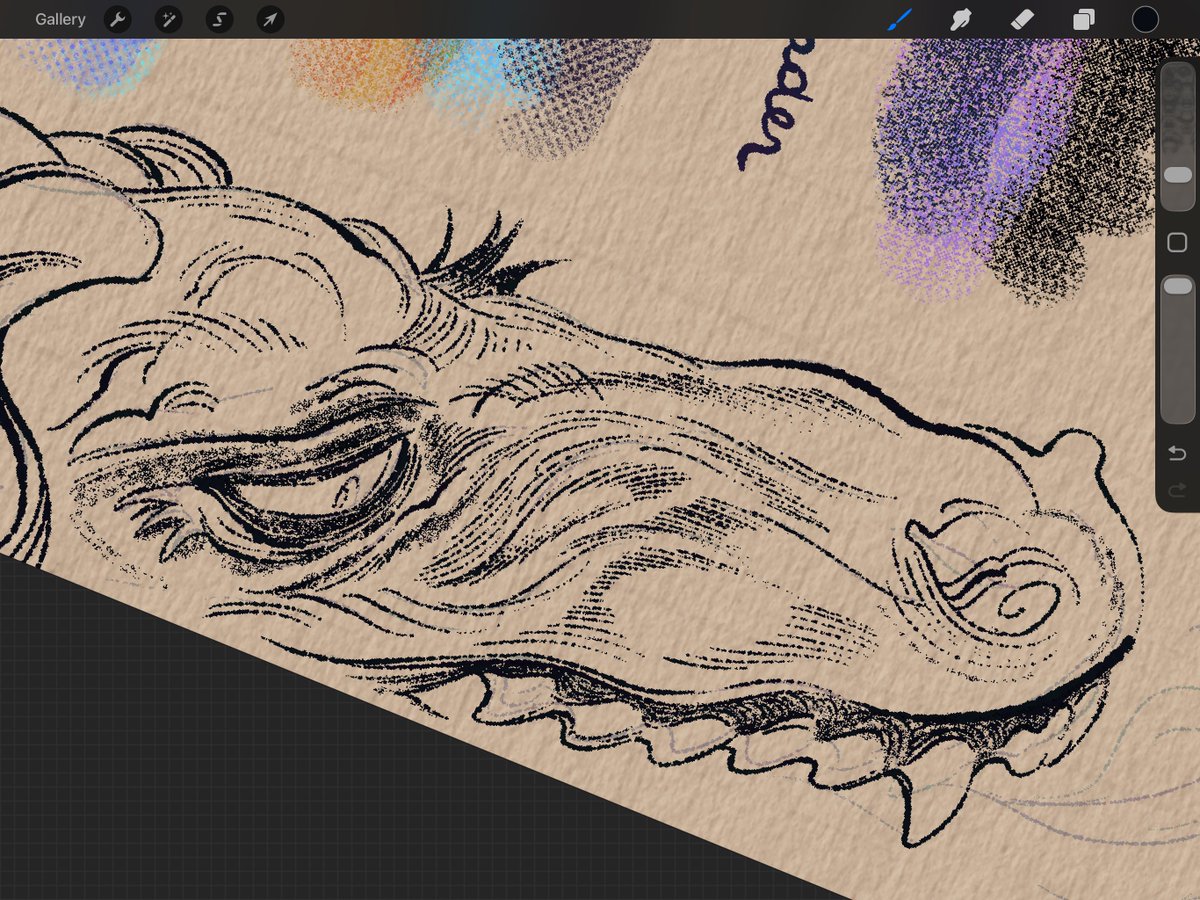Adjust the brush size slider
Screen dimensions: 1200x900
[1178, 137]
